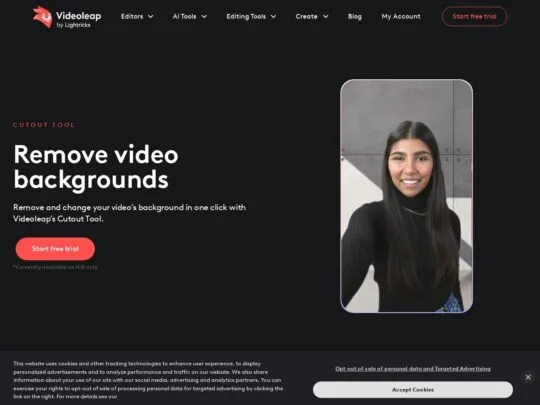Viewport: 540px width, 405px height.
Task: Click the outlined Start free trial button in header
Action: (474, 17)
